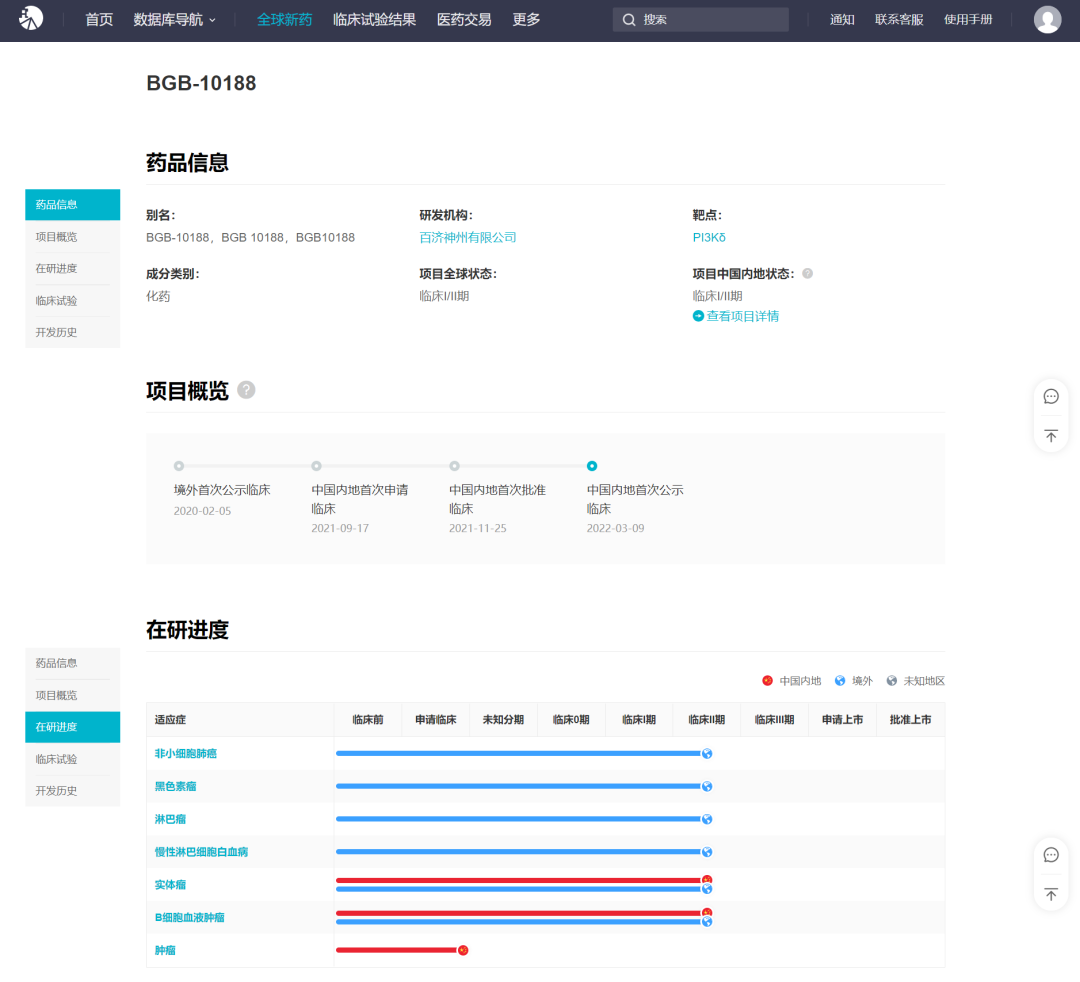Click globe marker on 淋巴瘤 bar

707,819
